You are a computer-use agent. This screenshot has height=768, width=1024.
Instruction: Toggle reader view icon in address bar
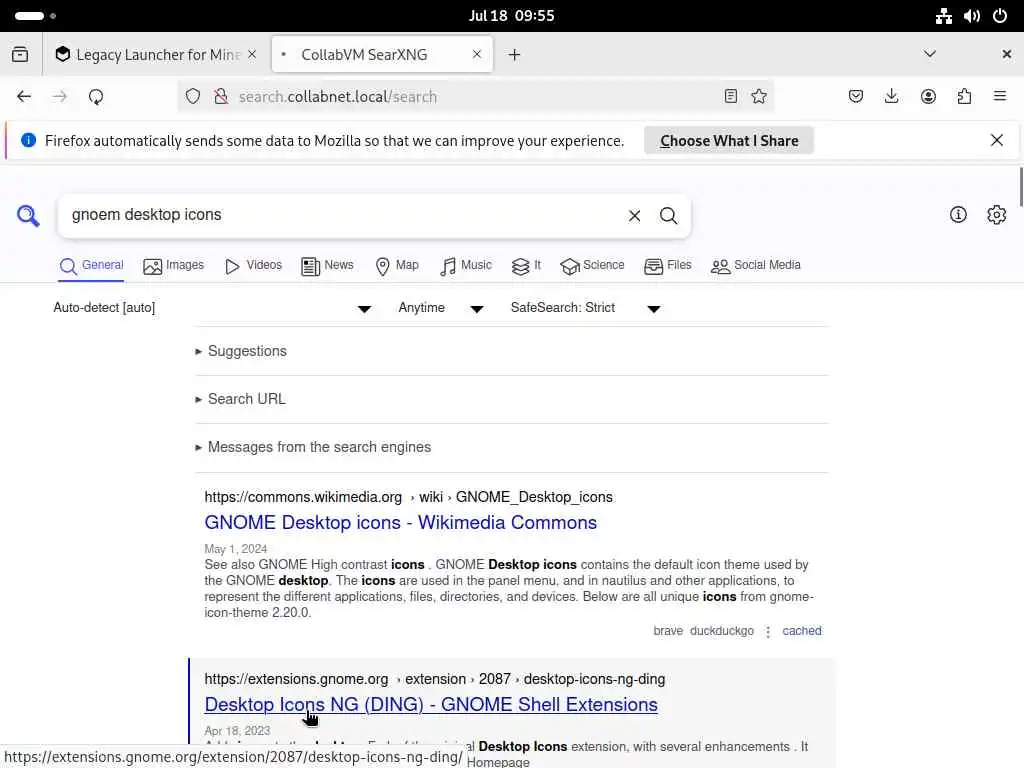tap(731, 97)
